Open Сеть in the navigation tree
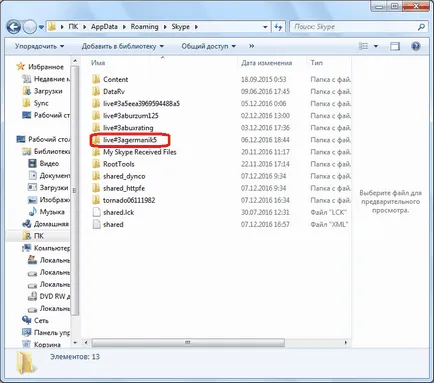434x383 pixels. [41, 320]
